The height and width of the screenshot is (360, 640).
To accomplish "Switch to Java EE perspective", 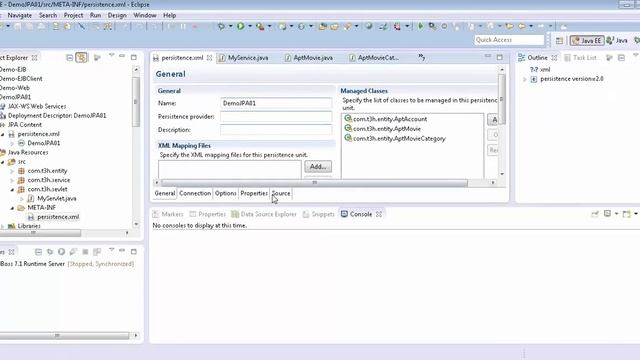I will tap(587, 40).
